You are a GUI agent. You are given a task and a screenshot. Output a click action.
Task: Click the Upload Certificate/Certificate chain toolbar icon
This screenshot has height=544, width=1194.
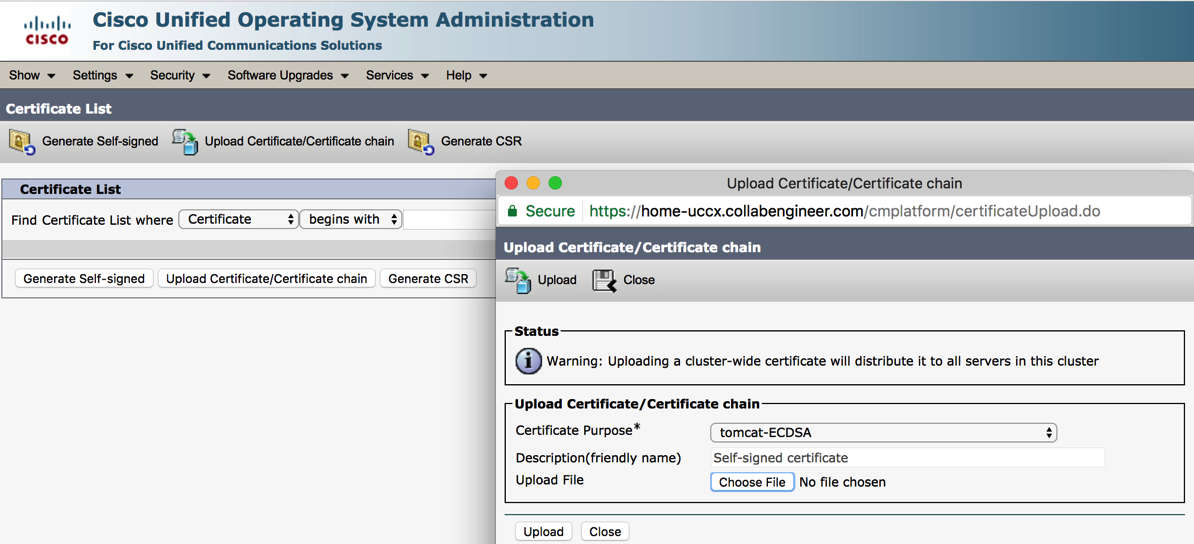click(185, 142)
